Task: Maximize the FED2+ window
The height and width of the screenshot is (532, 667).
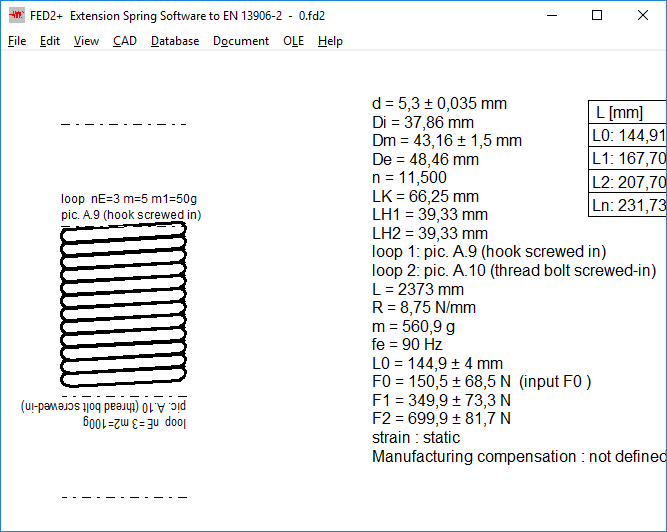Action: click(x=597, y=16)
